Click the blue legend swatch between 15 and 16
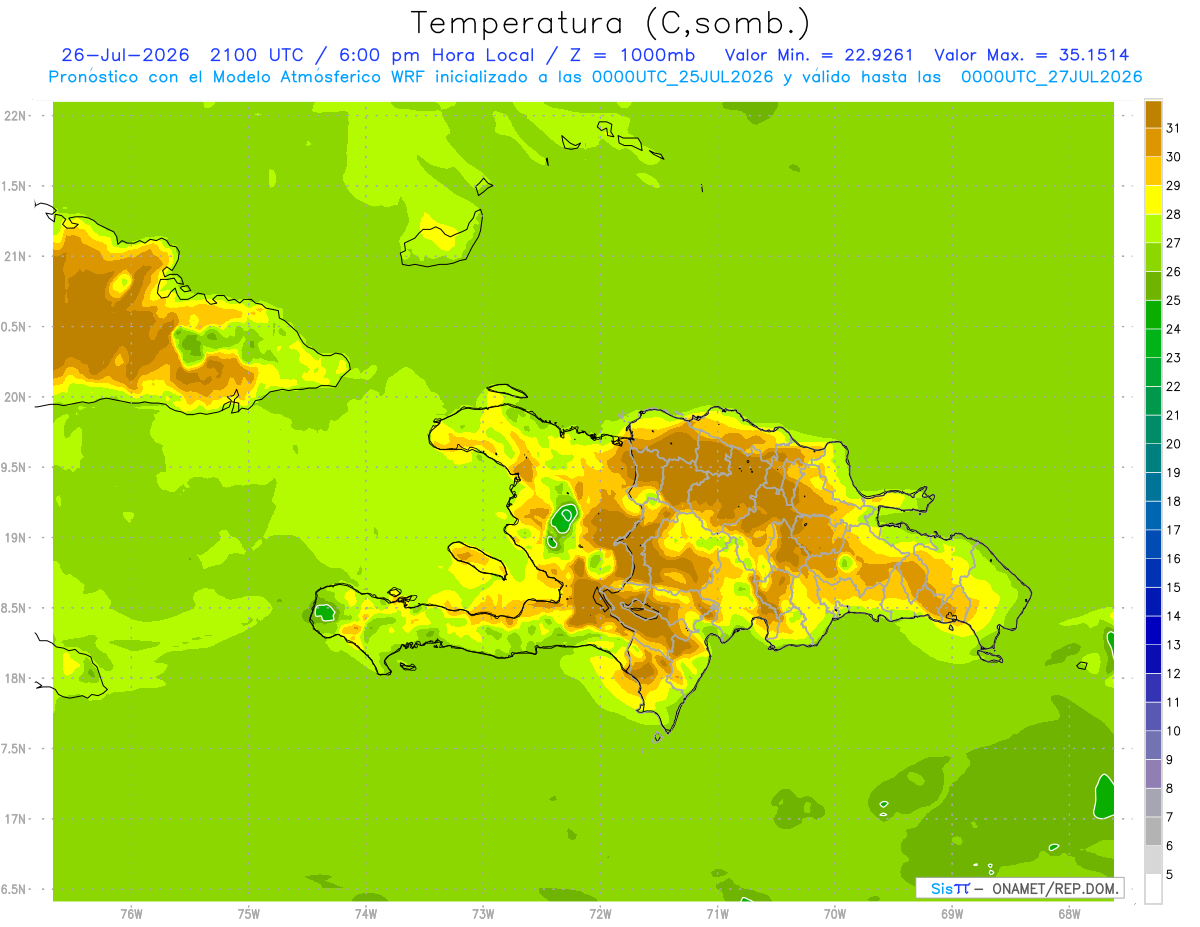This screenshot has height=927, width=1200. coord(1153,573)
